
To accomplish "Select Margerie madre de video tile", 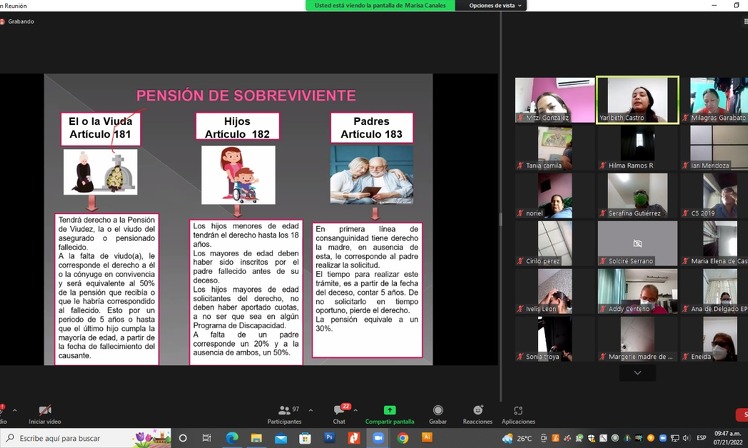I will tap(637, 339).
